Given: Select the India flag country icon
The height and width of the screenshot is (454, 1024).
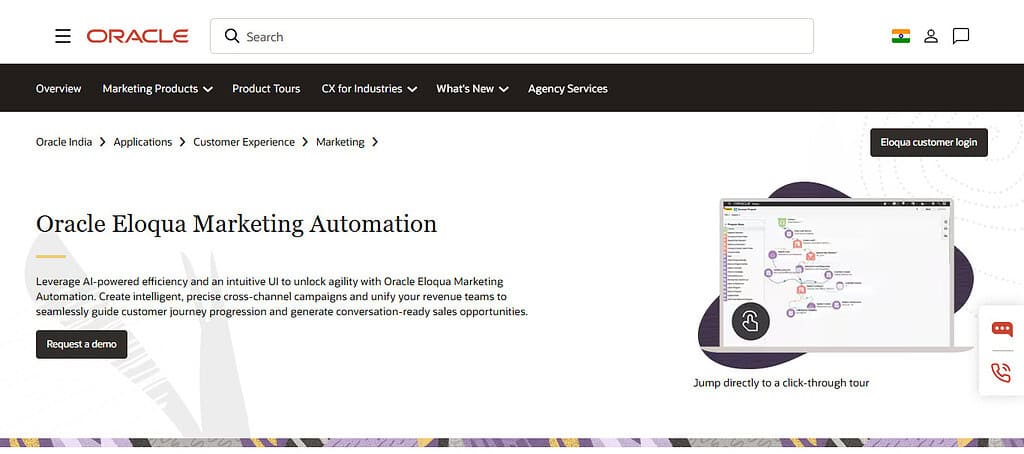Looking at the screenshot, I should coord(901,36).
